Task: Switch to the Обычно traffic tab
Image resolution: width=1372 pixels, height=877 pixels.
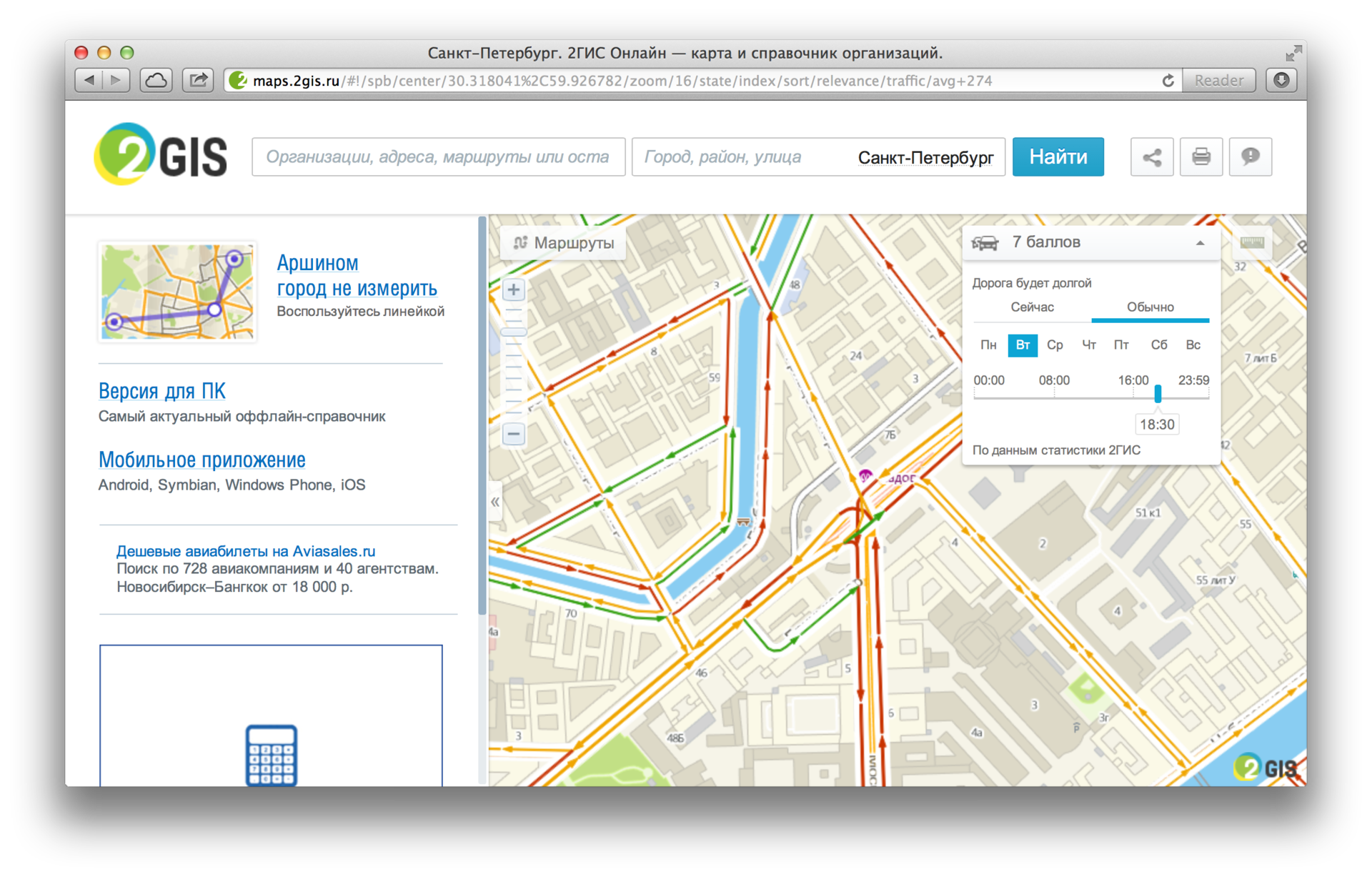Action: click(x=1150, y=307)
